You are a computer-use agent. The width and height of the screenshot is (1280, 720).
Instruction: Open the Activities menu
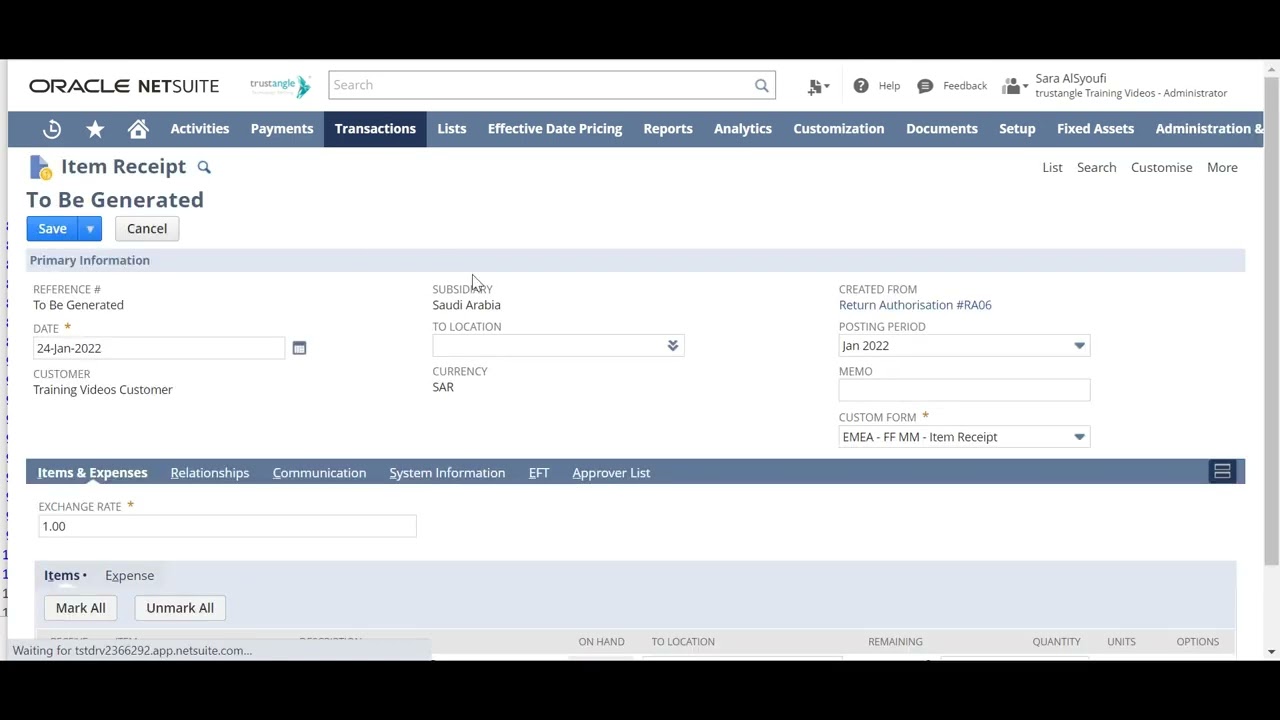200,129
